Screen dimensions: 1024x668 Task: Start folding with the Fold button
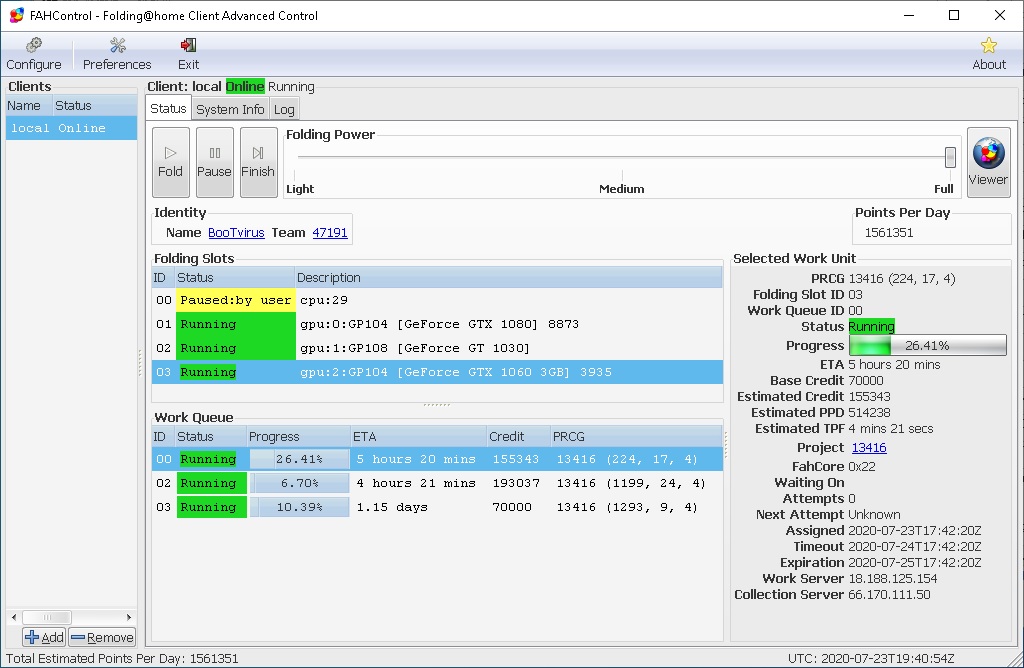(x=170, y=162)
